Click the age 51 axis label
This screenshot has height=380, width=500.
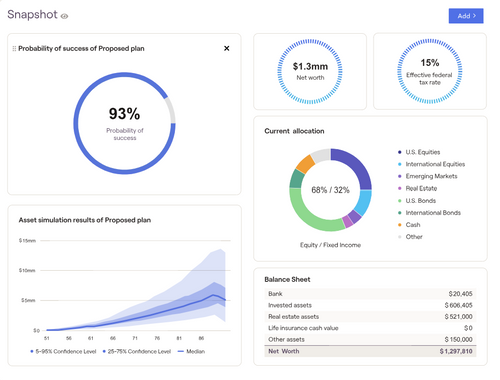tap(47, 338)
